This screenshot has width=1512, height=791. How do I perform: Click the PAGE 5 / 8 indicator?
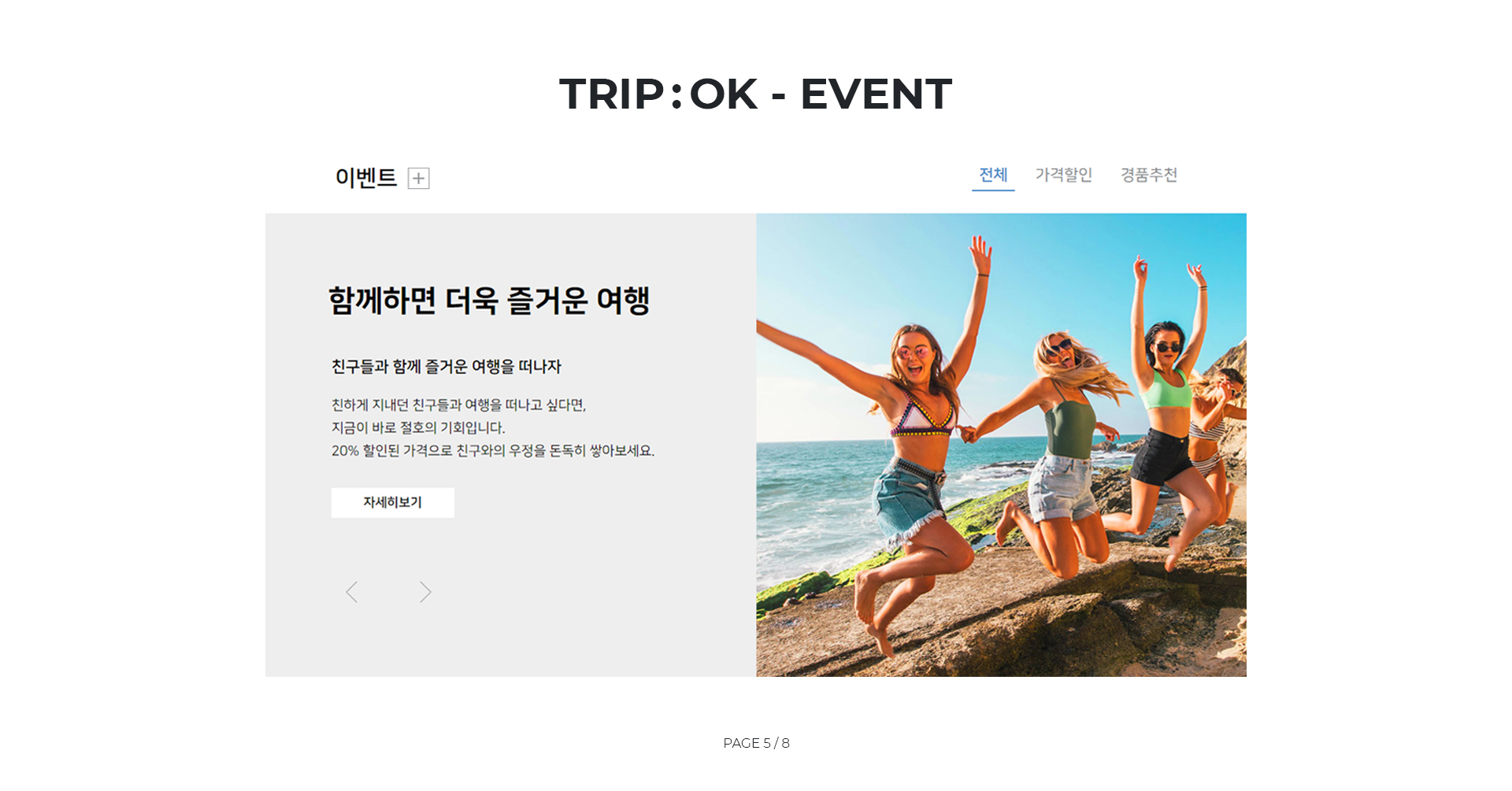[x=756, y=743]
